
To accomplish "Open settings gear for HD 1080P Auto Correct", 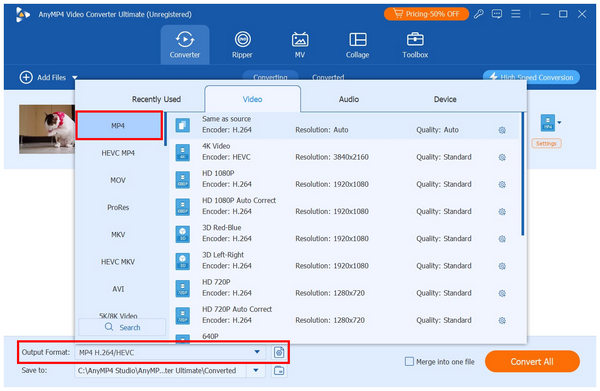I will [x=502, y=212].
